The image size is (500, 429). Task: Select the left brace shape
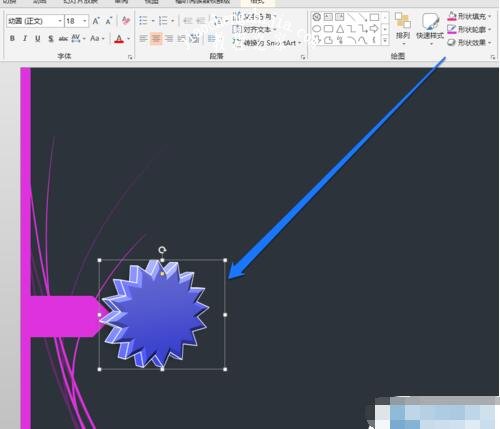pos(374,40)
